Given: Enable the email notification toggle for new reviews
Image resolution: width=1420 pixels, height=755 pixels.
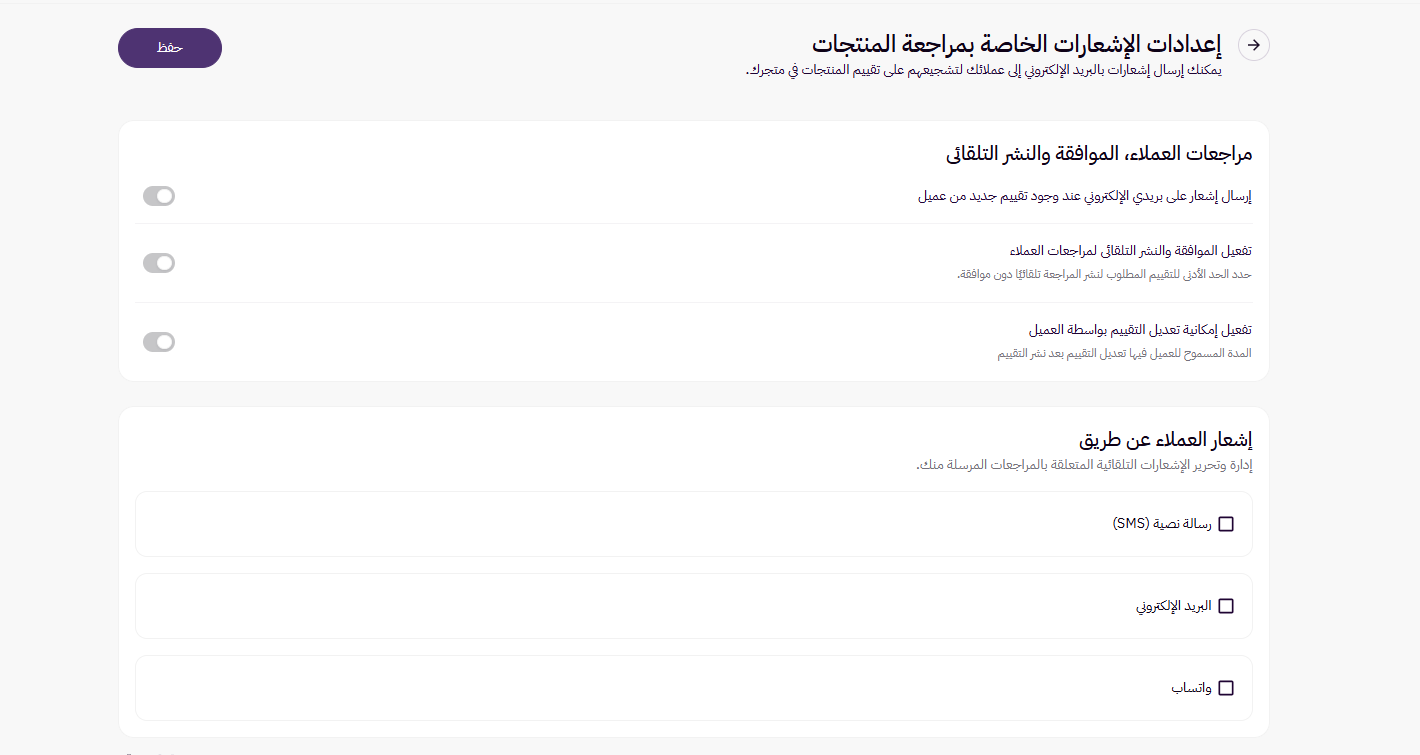Looking at the screenshot, I should pos(158,196).
